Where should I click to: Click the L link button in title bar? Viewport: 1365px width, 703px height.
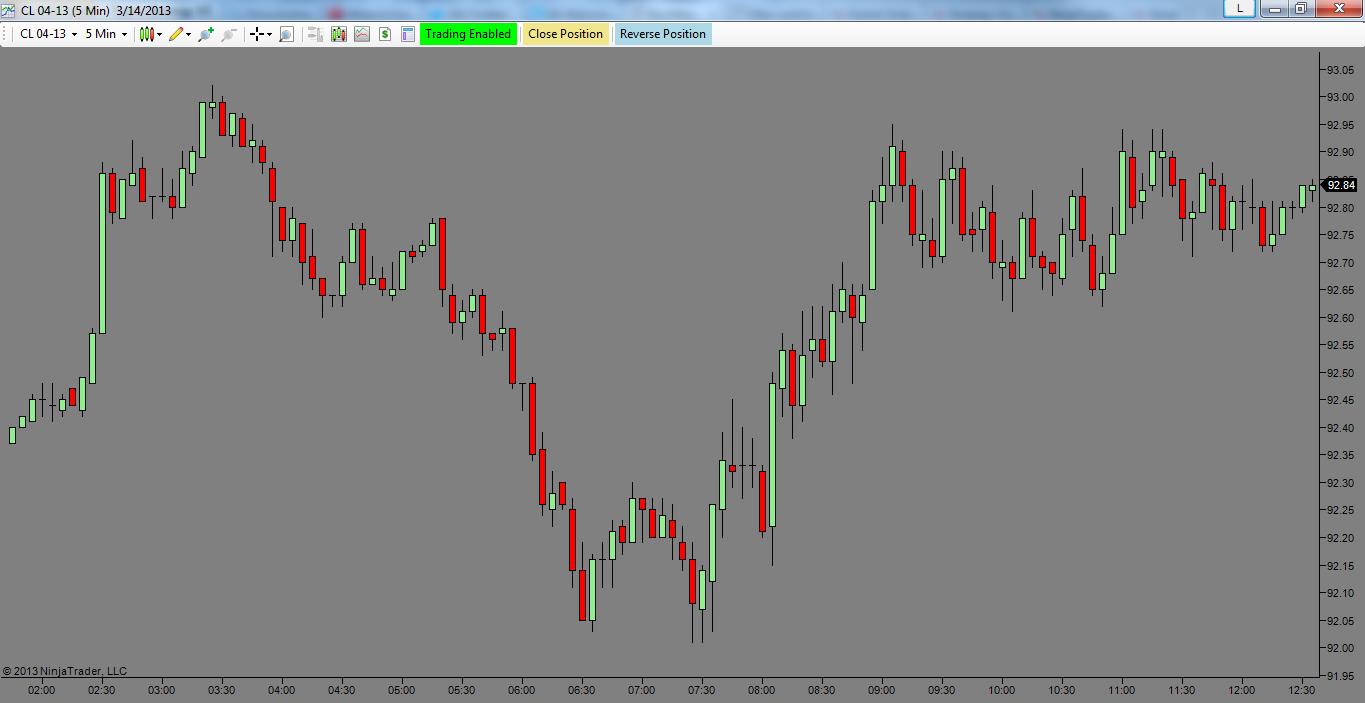pyautogui.click(x=1240, y=8)
